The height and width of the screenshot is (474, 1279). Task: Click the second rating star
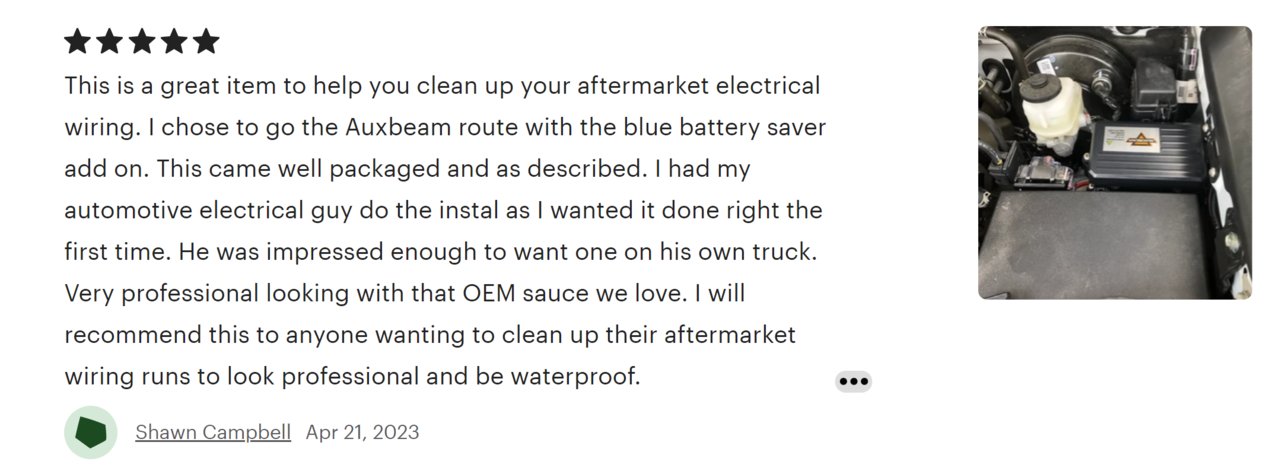click(110, 41)
